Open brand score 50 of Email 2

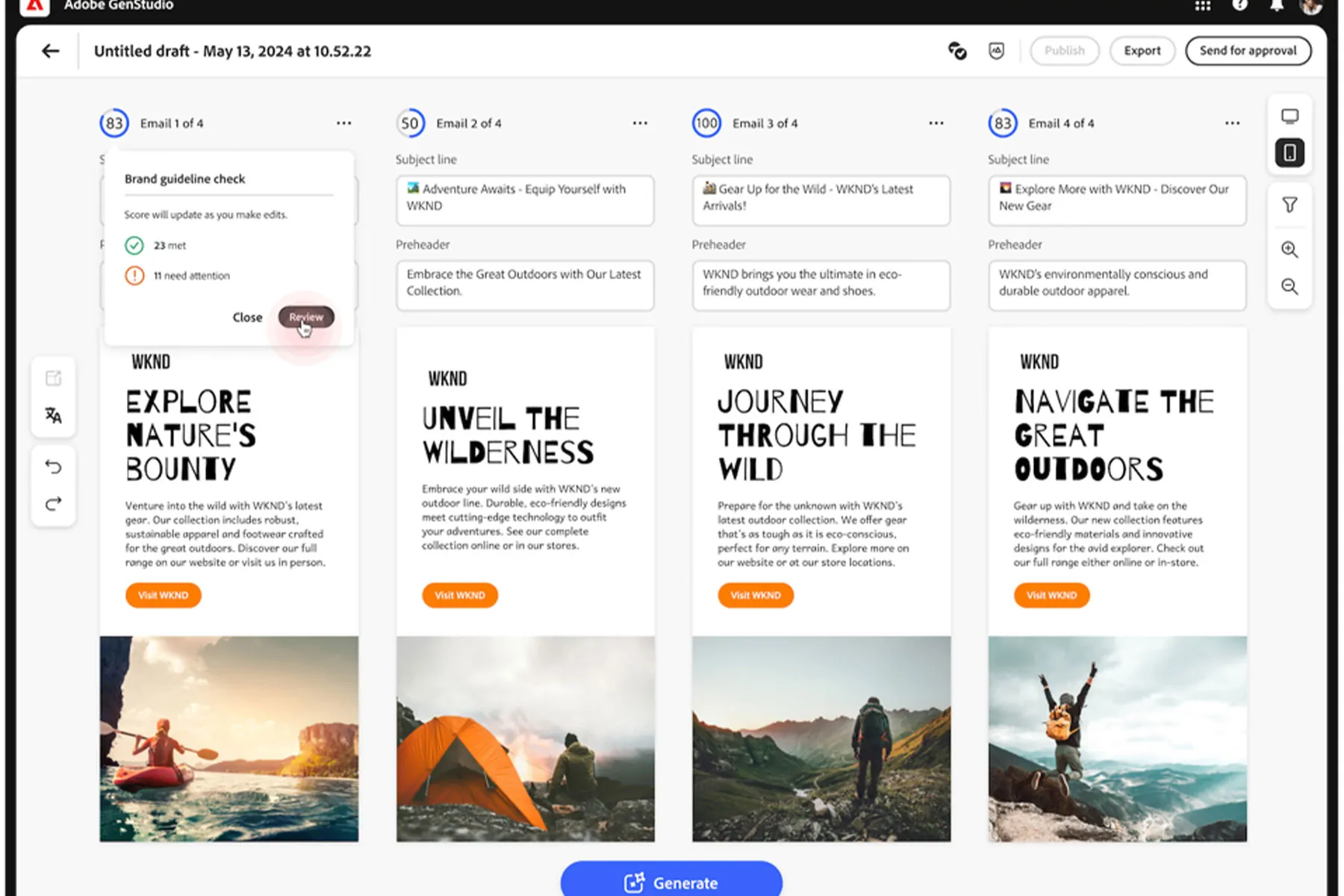click(x=410, y=123)
